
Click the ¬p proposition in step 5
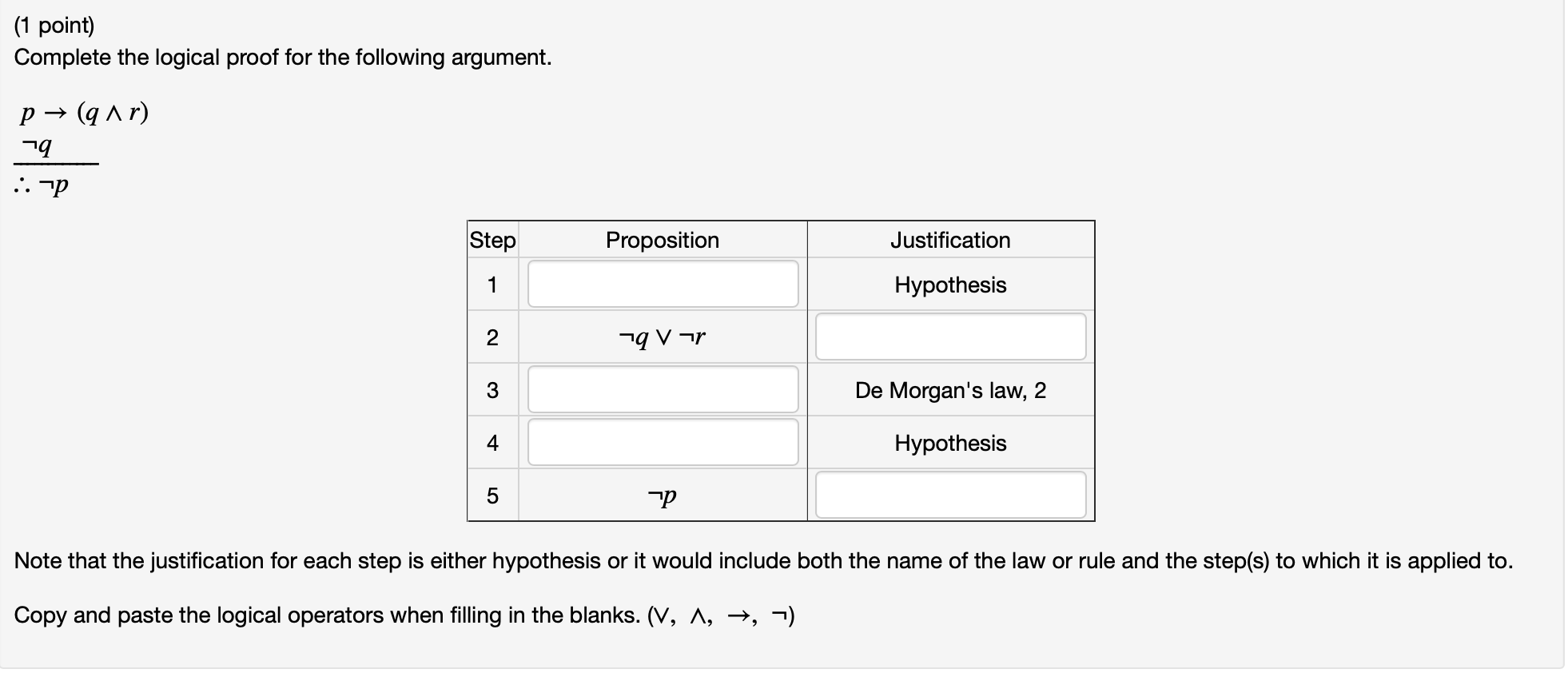(663, 496)
